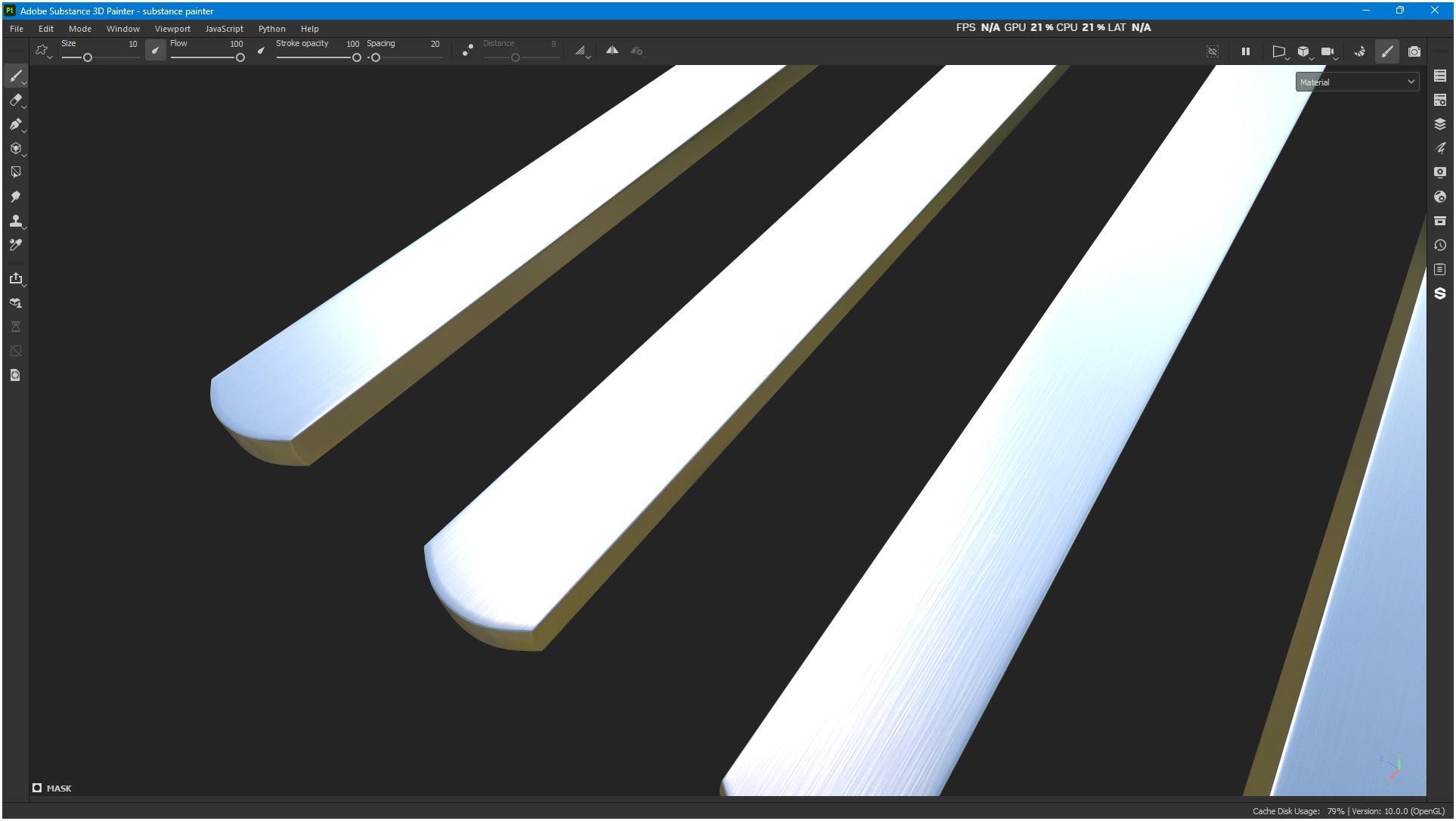The height and width of the screenshot is (821, 1456).
Task: Click the Iray render camera icon
Action: (x=1414, y=51)
